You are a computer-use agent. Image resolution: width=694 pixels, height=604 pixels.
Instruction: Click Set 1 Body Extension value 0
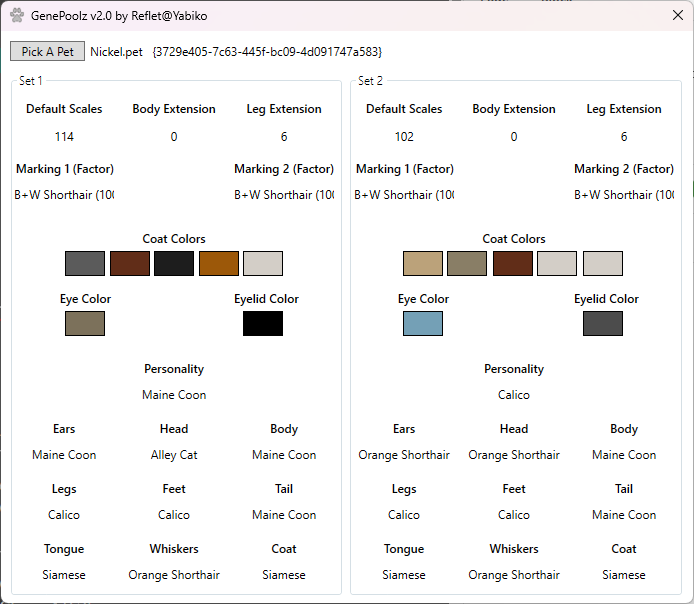[x=174, y=137]
